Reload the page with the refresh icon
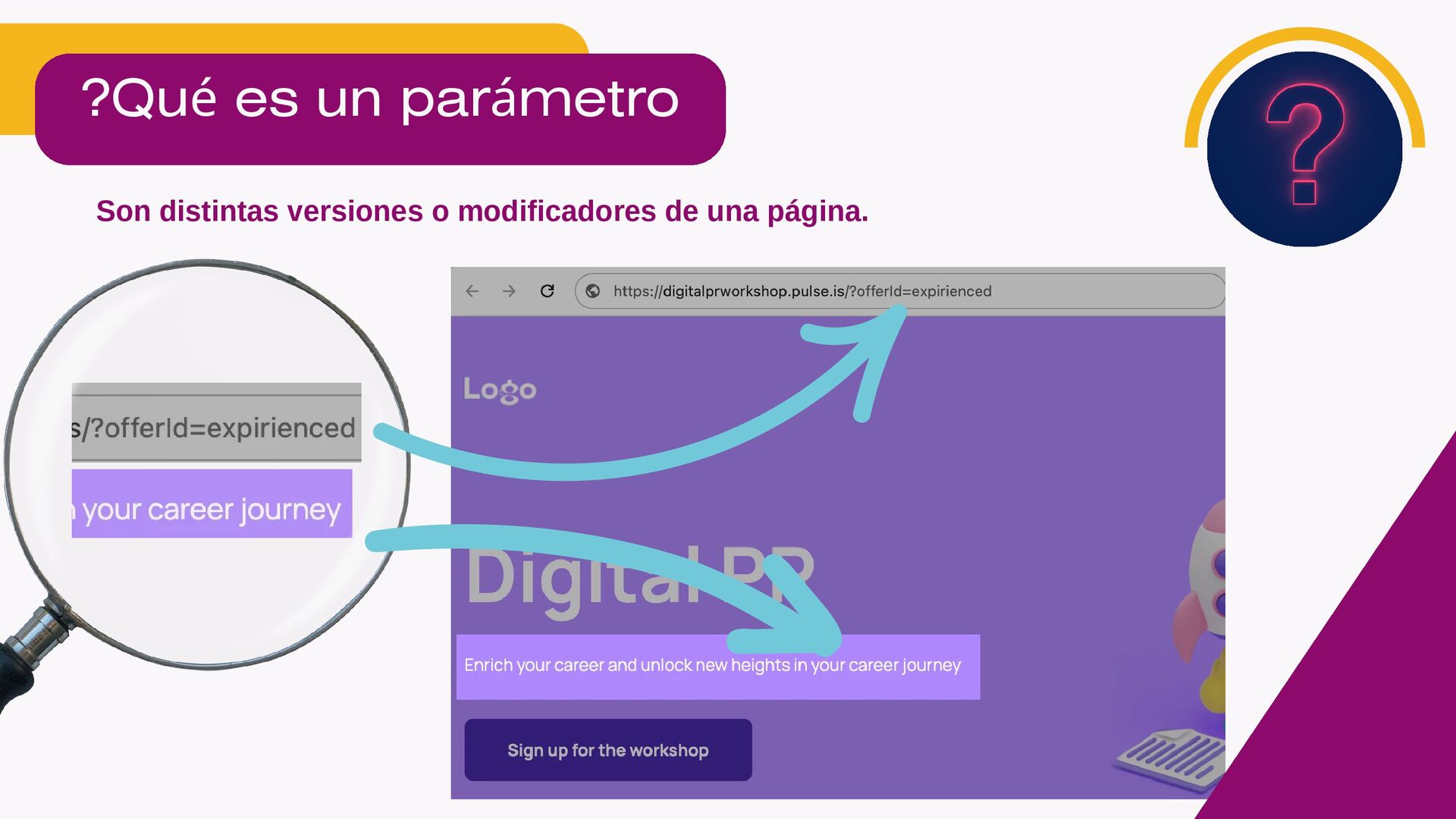The width and height of the screenshot is (1456, 819). click(547, 291)
